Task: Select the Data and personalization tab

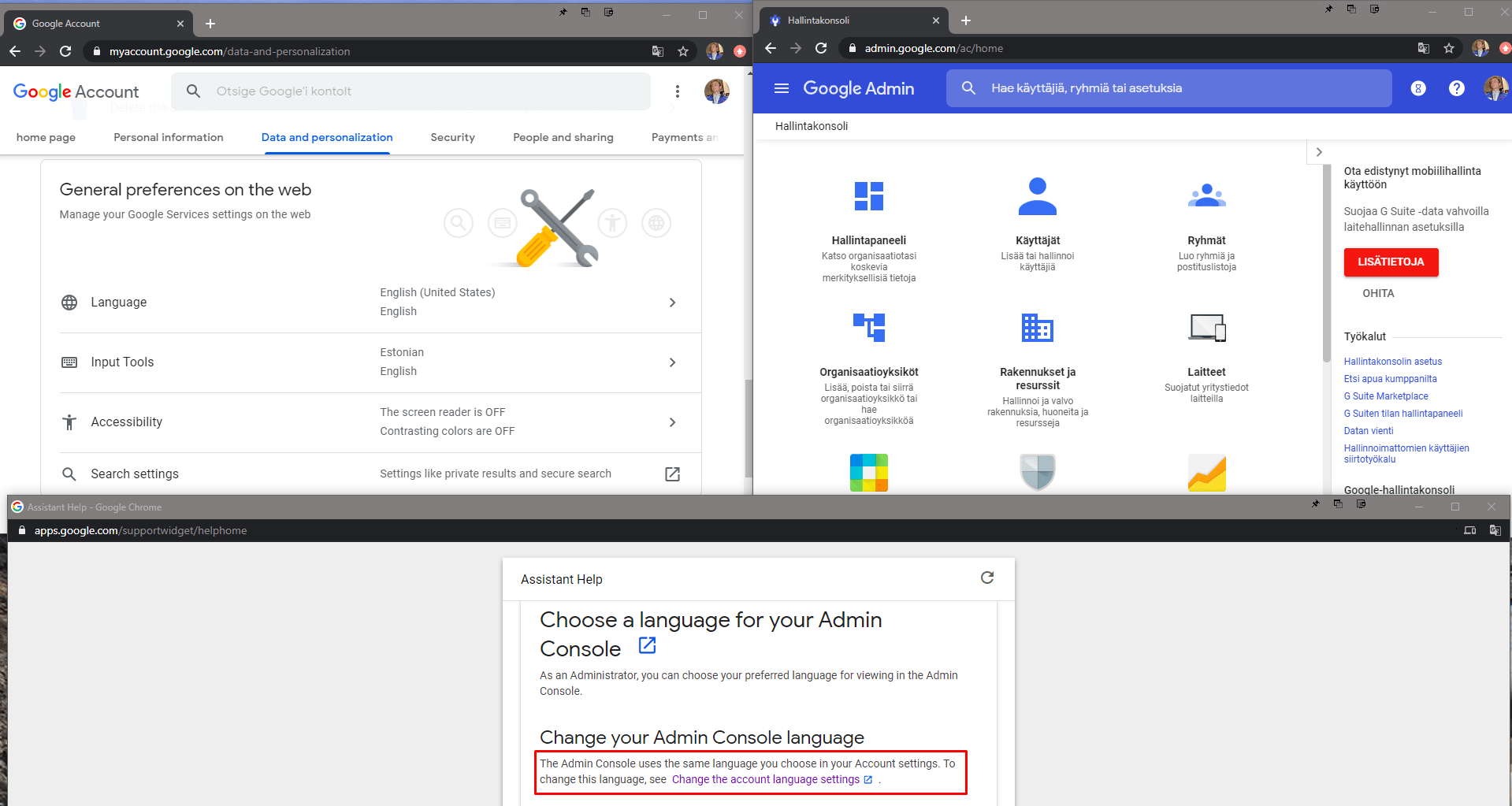Action: point(327,137)
